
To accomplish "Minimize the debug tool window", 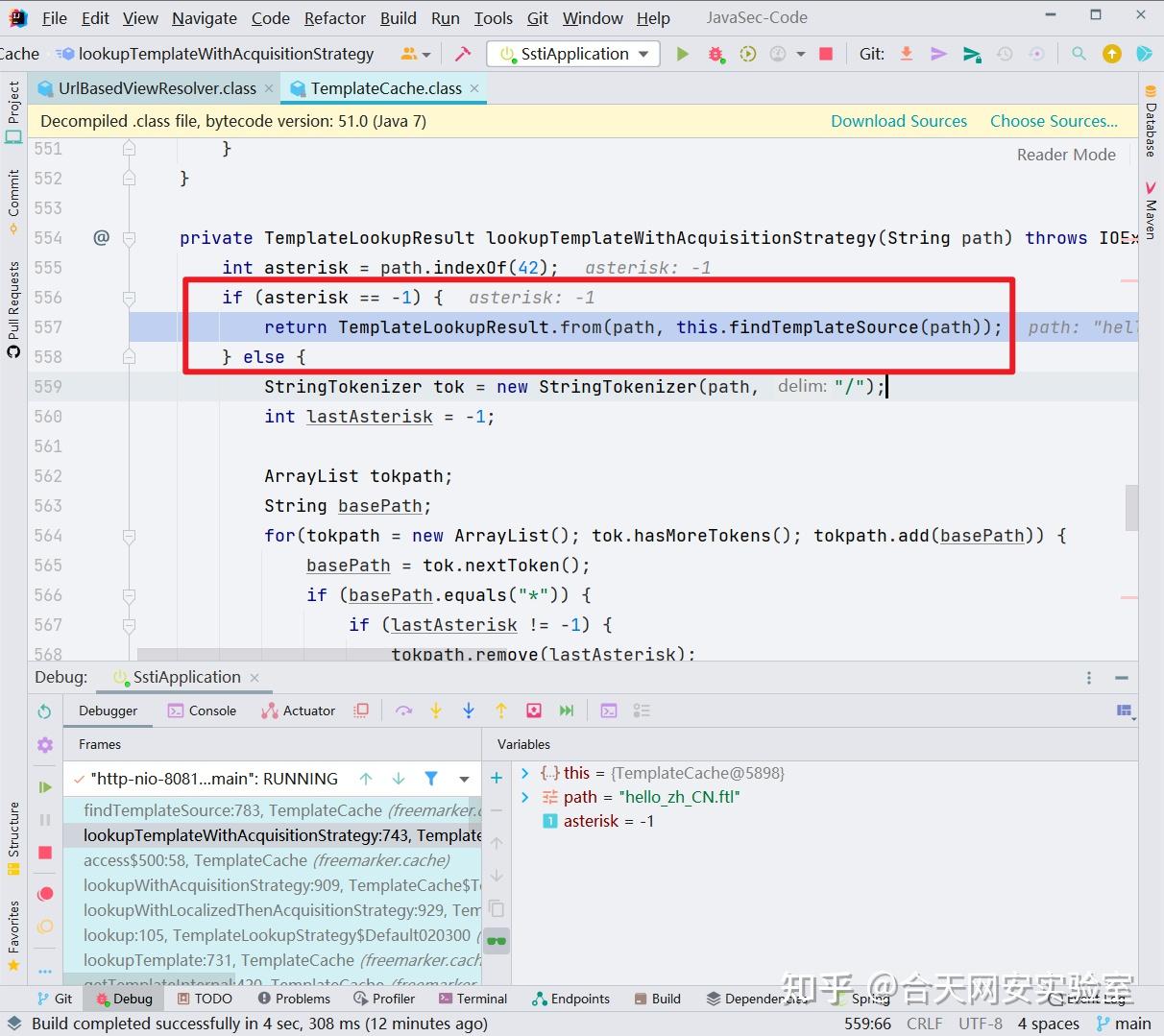I will pos(1122,678).
